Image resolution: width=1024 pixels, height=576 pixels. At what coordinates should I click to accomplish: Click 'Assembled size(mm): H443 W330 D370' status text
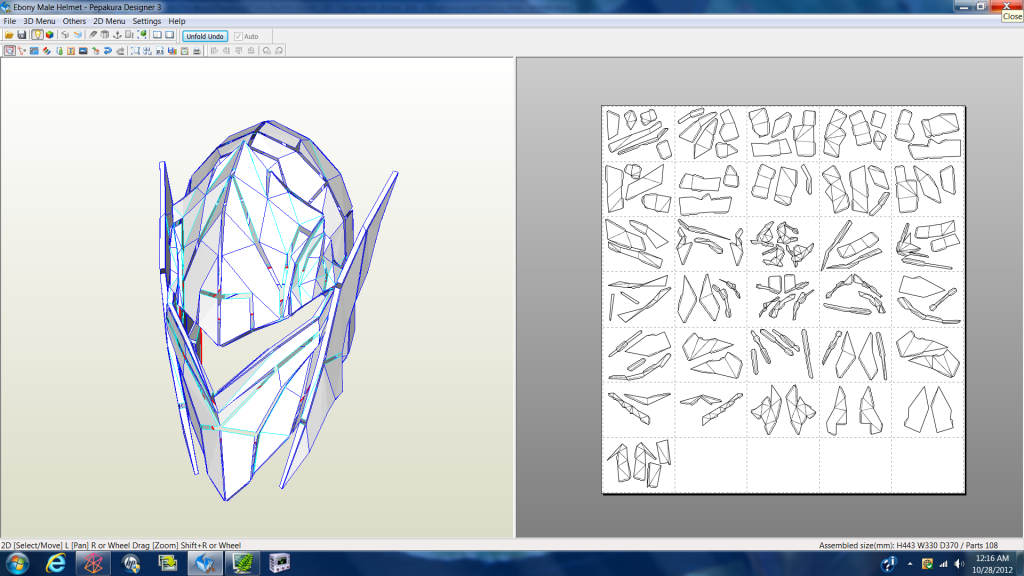889,545
